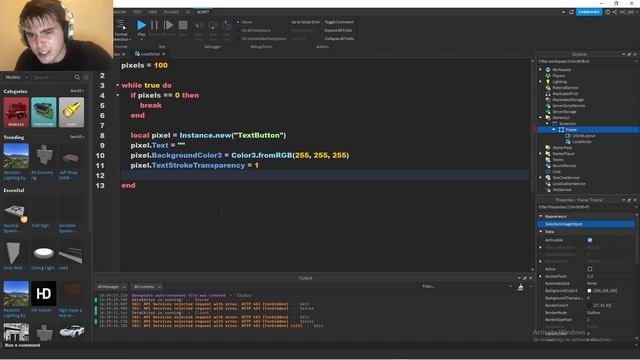Click the Step Into debugger icon
The image size is (640, 360).
point(199,26)
